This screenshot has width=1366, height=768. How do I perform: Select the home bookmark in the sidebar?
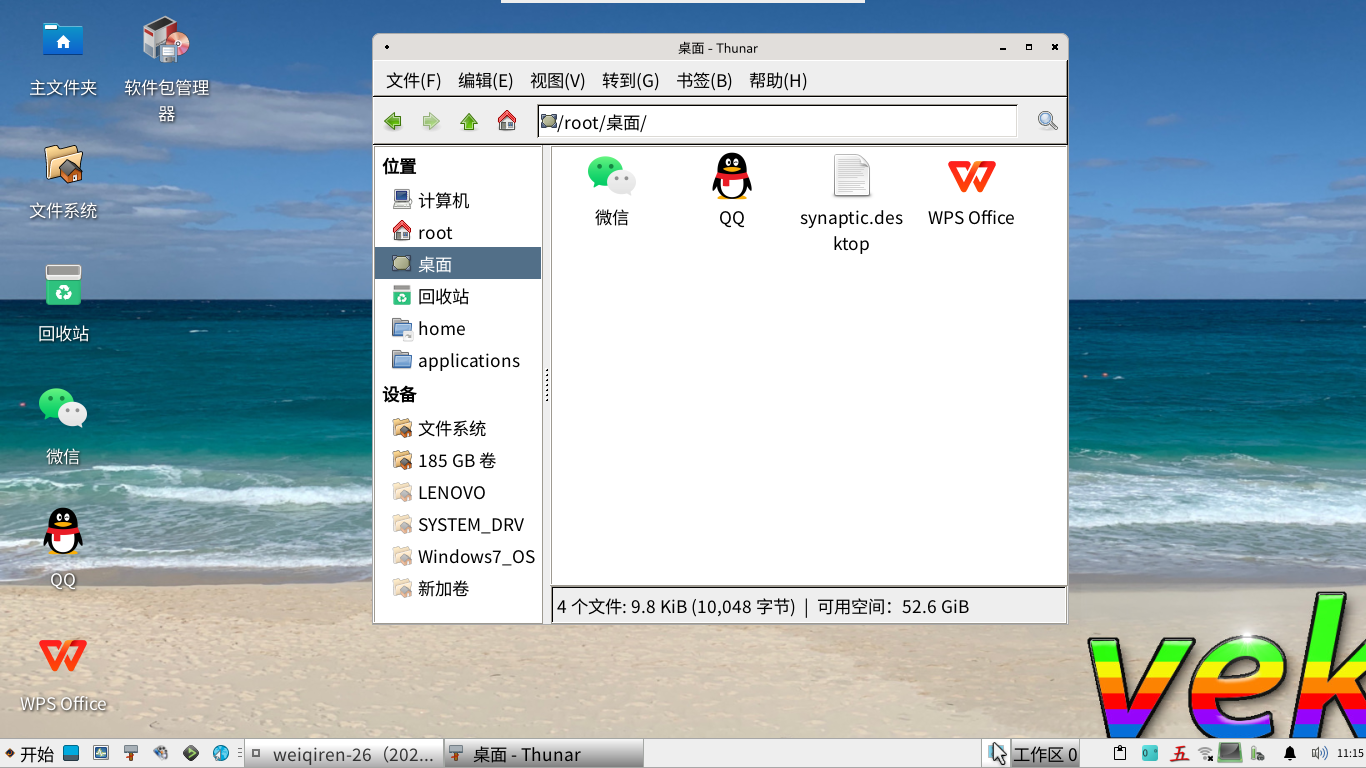[458, 328]
